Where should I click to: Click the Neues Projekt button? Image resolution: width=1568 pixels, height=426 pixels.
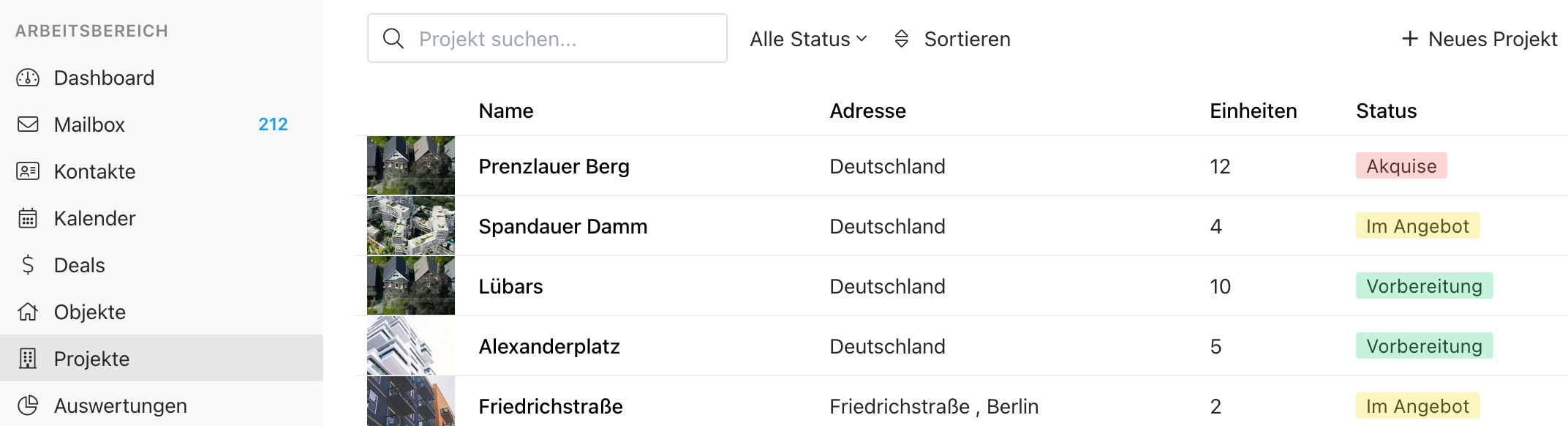[1480, 39]
